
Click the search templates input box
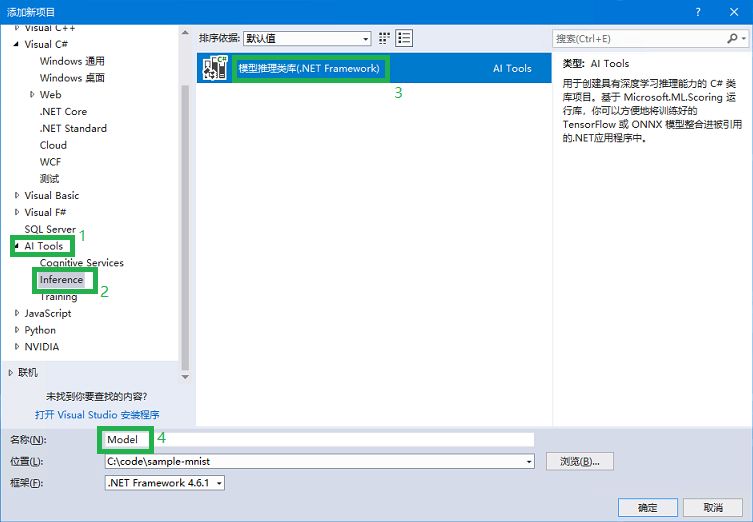coord(639,38)
